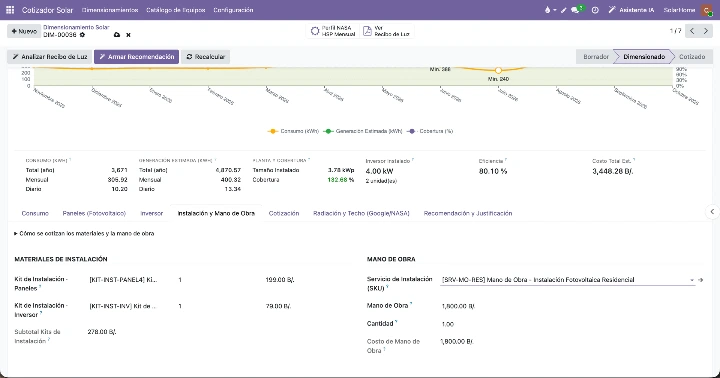Click the panel kit price 199.00 B/.
Image resolution: width=720 pixels, height=378 pixels.
point(280,280)
